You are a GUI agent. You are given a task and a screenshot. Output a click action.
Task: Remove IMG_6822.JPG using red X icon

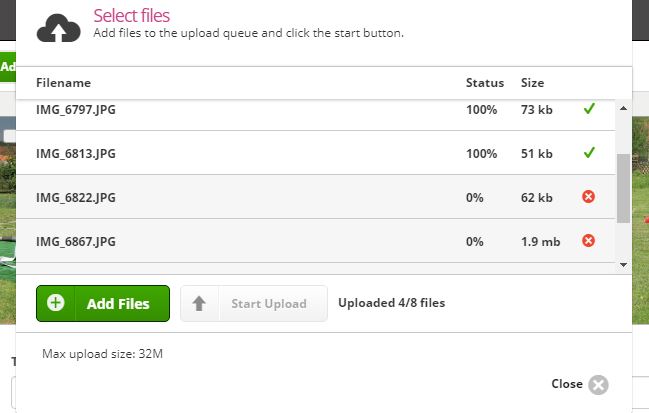[588, 197]
